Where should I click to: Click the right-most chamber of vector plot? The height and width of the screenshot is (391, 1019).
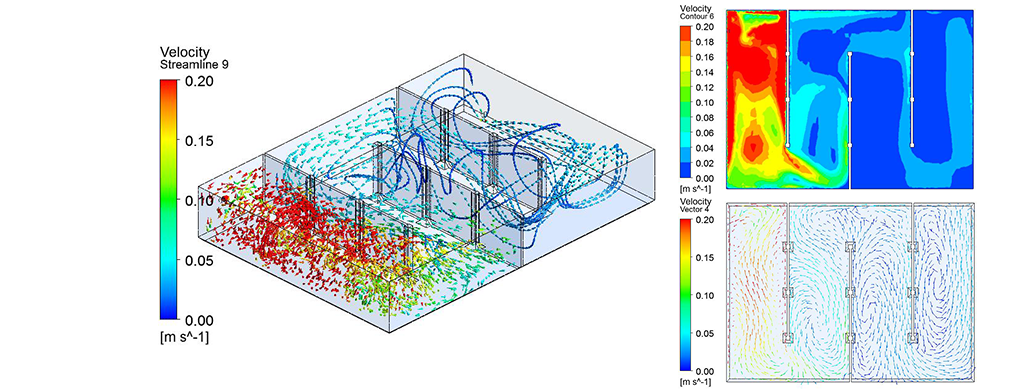pyautogui.click(x=942, y=292)
